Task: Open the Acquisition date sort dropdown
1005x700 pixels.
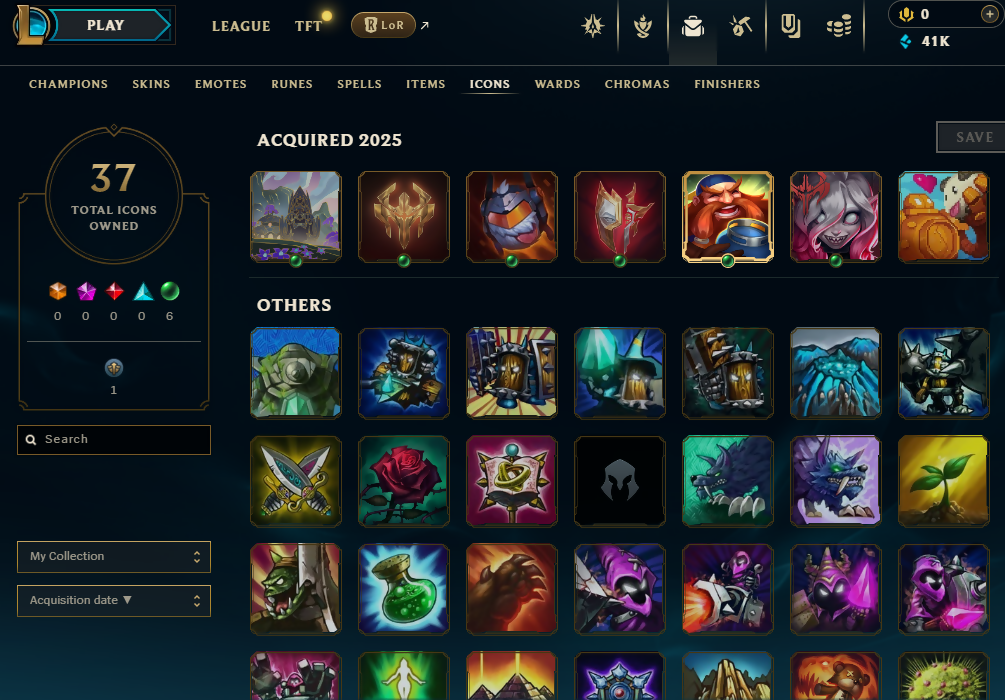Action: [114, 601]
